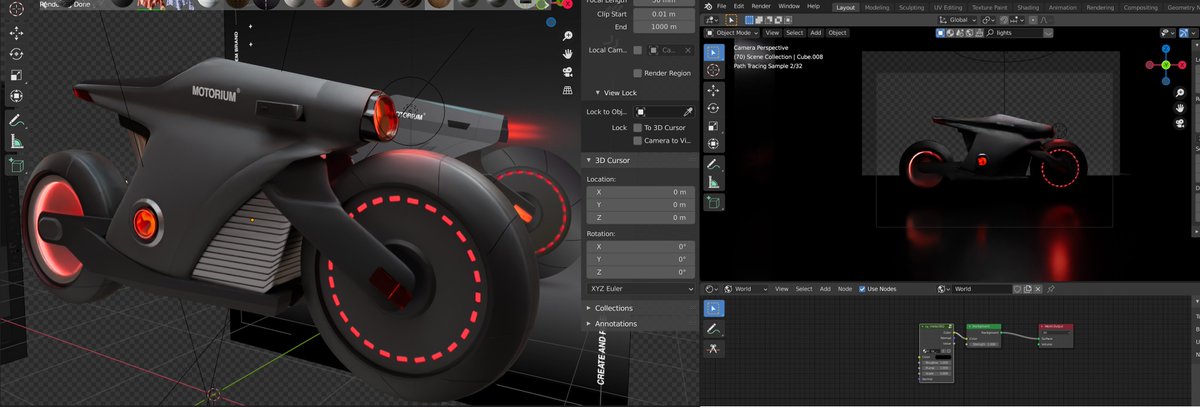The width and height of the screenshot is (1200, 407).
Task: Create new World copy button
Action: (x=1029, y=289)
